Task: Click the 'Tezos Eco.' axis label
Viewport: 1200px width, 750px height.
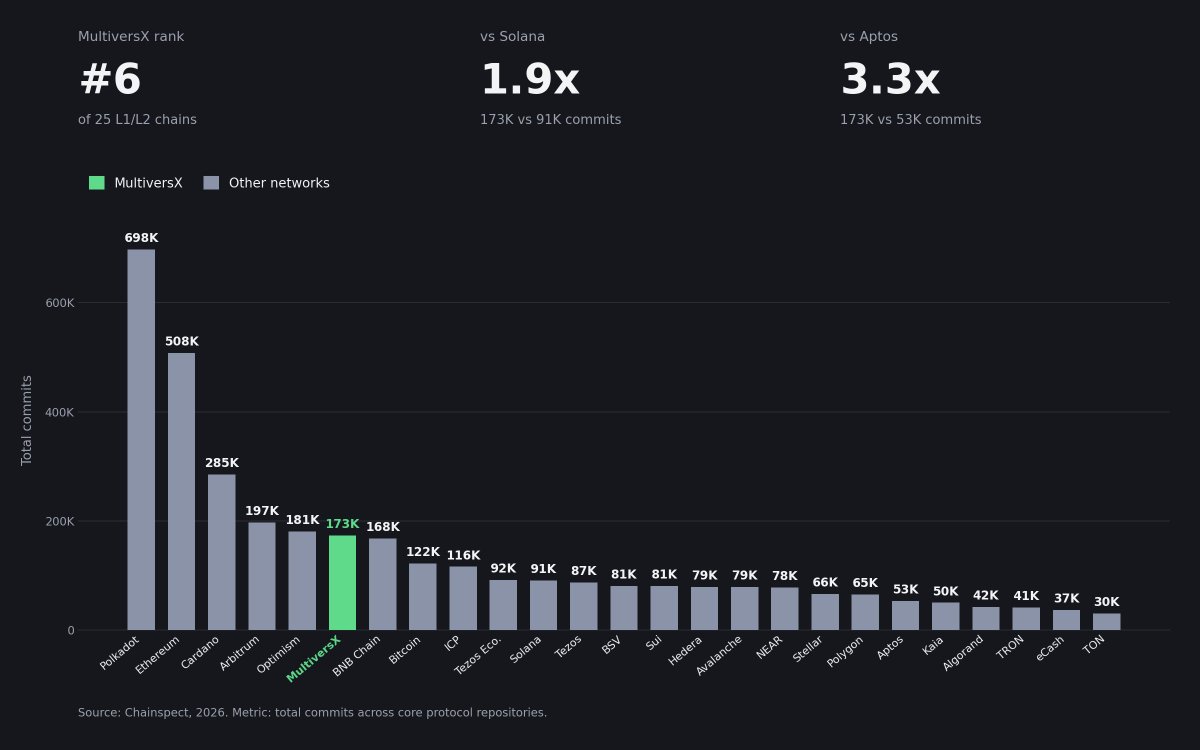Action: click(478, 656)
